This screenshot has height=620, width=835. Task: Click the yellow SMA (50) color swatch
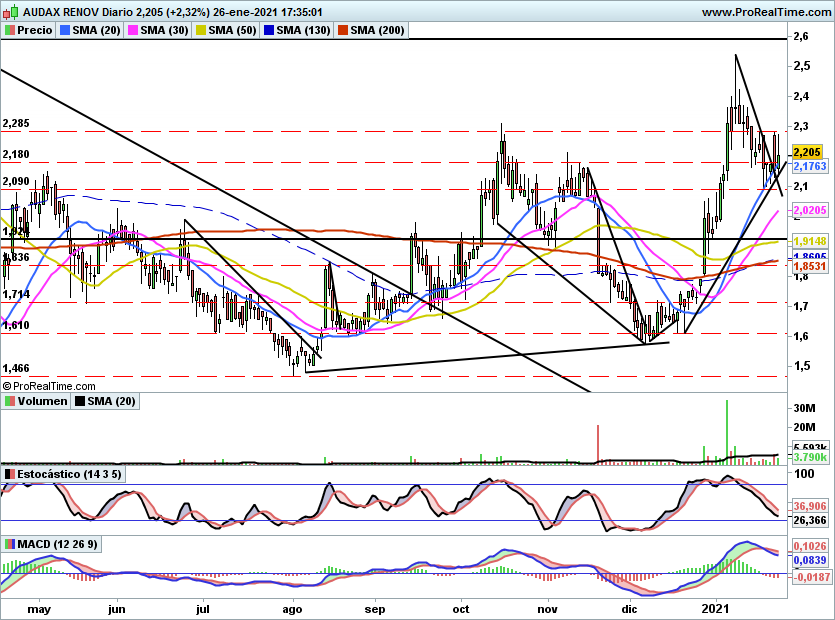[201, 30]
